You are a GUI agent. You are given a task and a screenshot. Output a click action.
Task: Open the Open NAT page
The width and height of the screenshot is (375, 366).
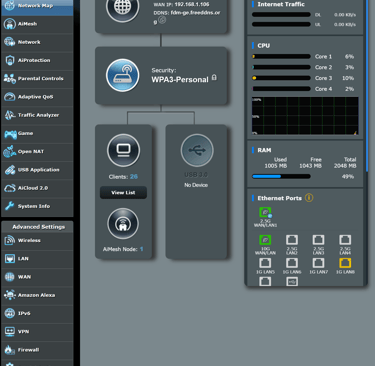(37, 152)
